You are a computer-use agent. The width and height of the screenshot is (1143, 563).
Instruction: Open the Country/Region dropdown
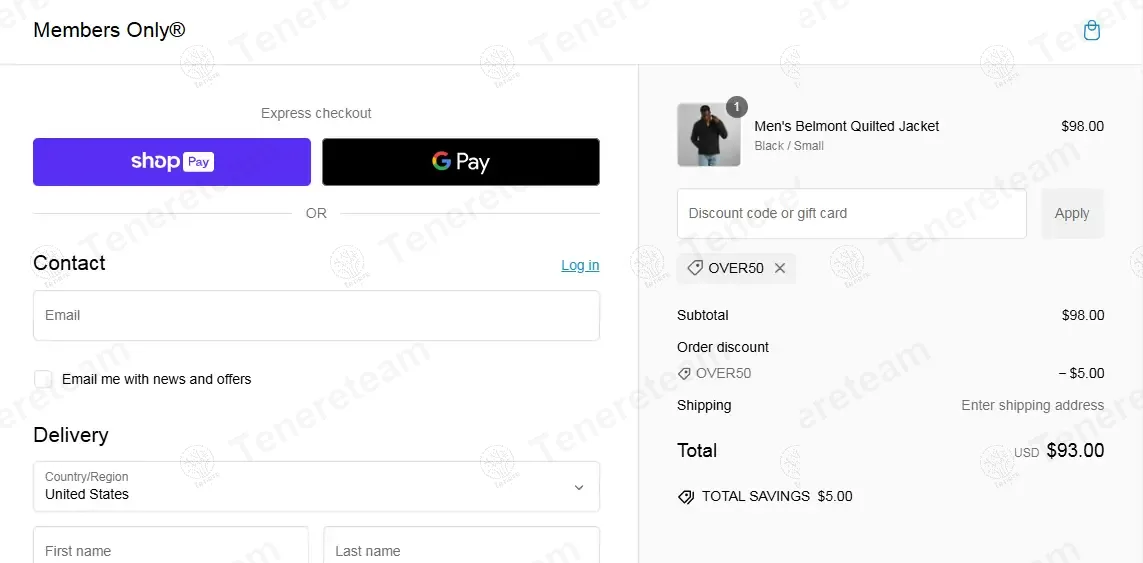coord(316,486)
